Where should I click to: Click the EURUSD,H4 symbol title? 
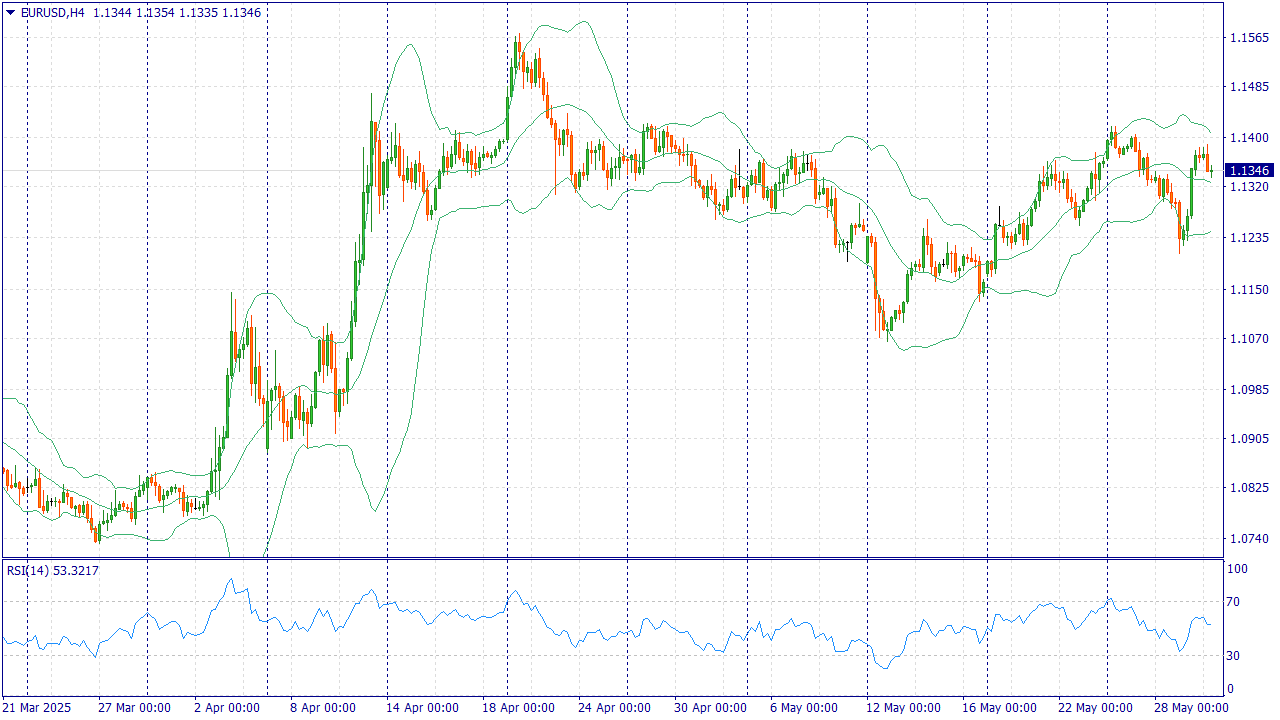click(x=52, y=13)
